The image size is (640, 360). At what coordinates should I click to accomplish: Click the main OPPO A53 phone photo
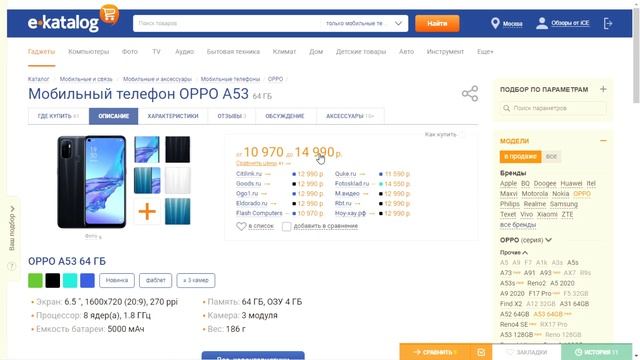92,182
